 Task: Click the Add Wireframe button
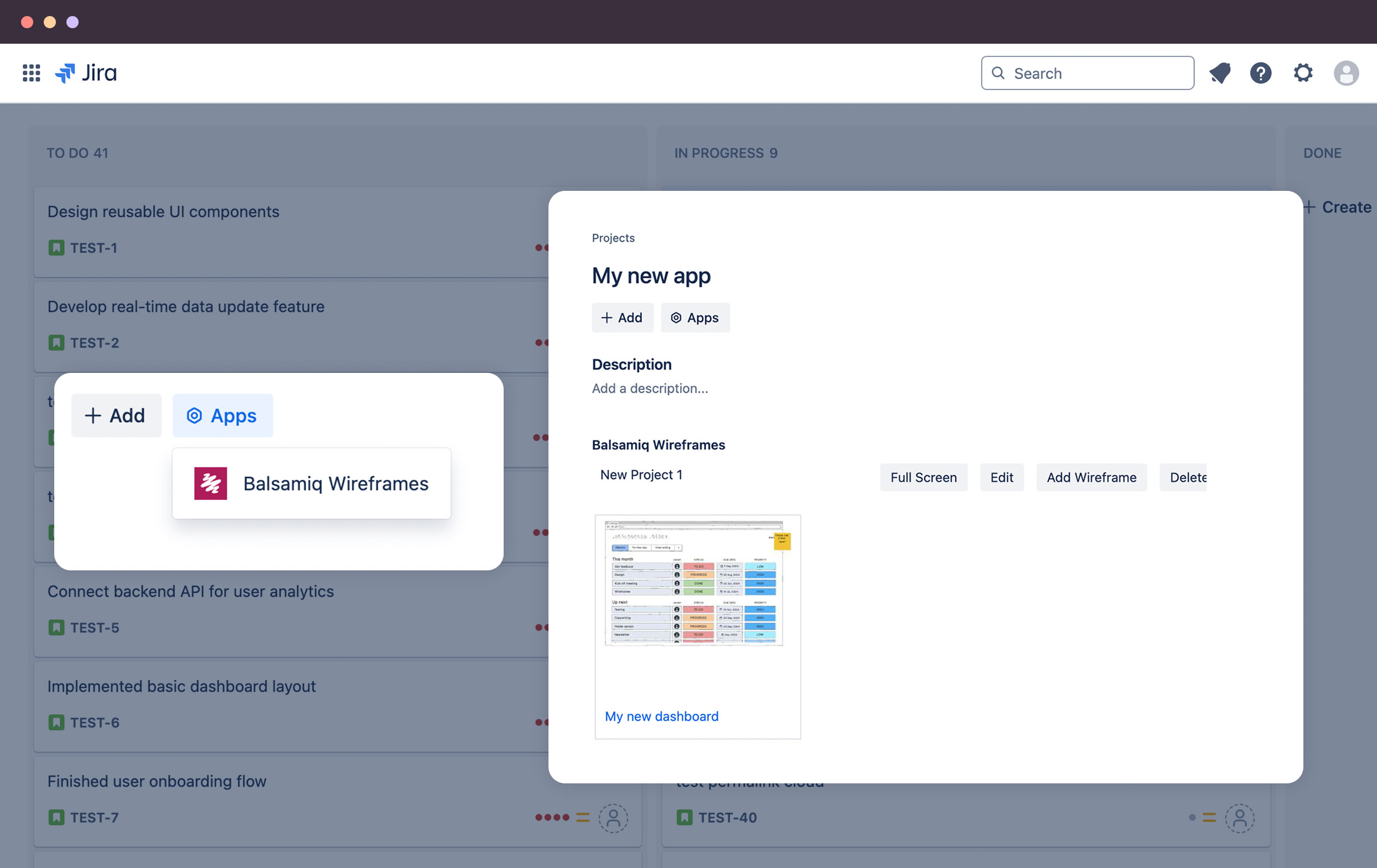click(x=1091, y=477)
